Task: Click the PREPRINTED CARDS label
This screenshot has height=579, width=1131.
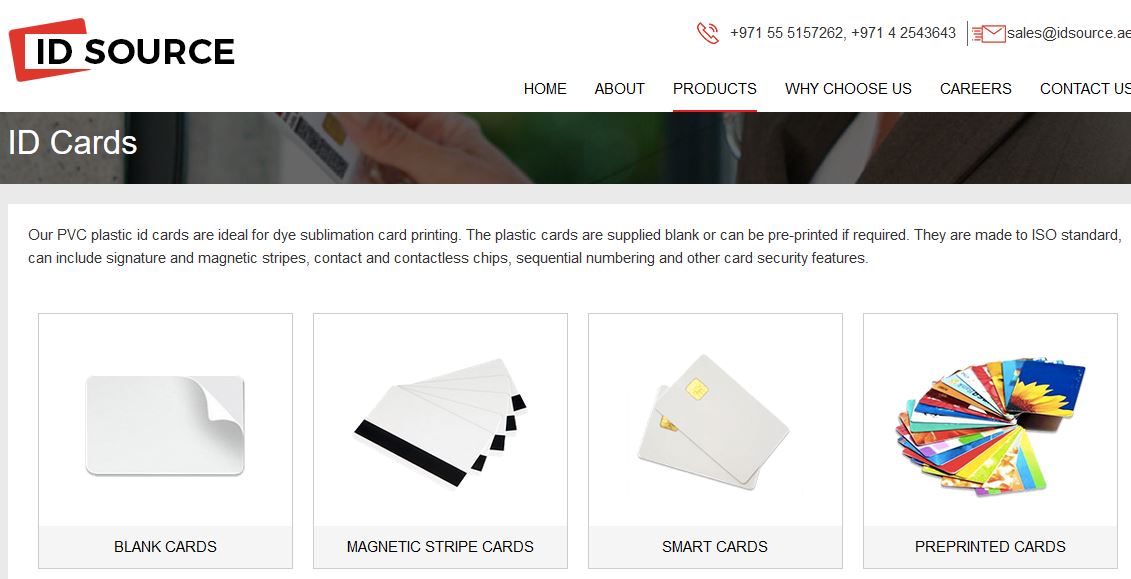Action: tap(990, 547)
